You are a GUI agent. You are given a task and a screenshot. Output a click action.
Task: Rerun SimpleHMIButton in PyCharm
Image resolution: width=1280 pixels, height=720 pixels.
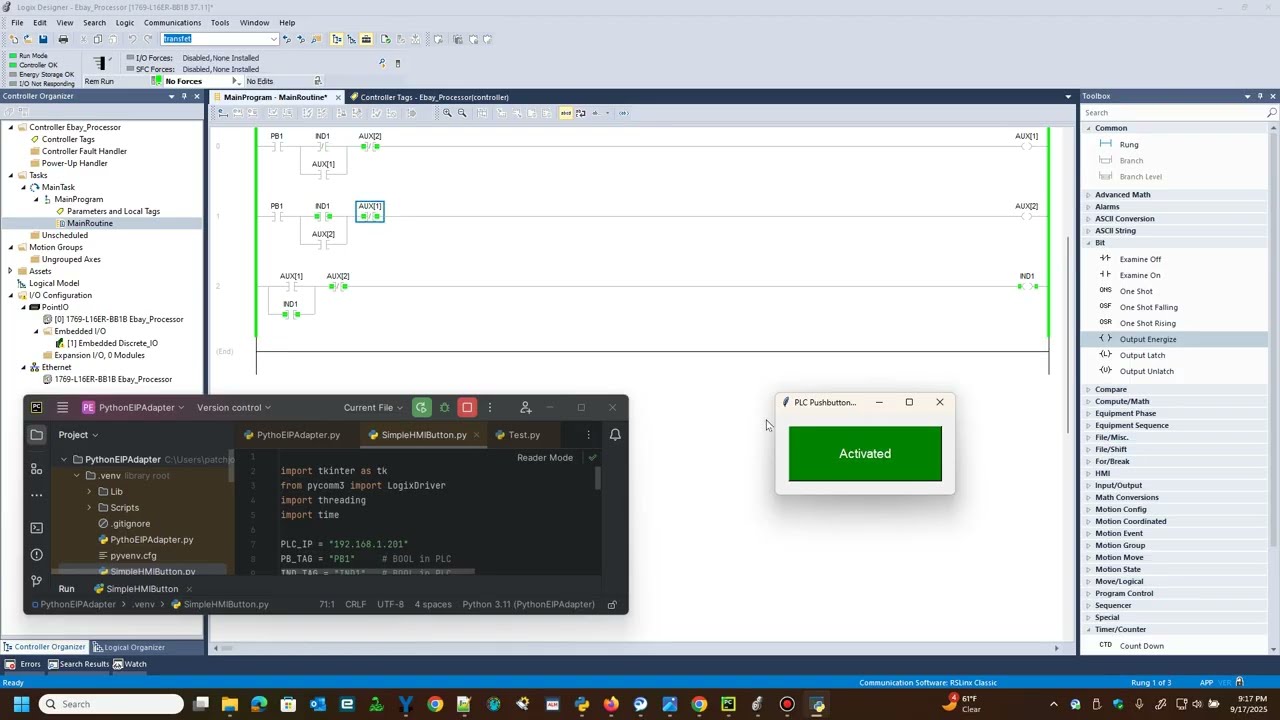[x=421, y=407]
